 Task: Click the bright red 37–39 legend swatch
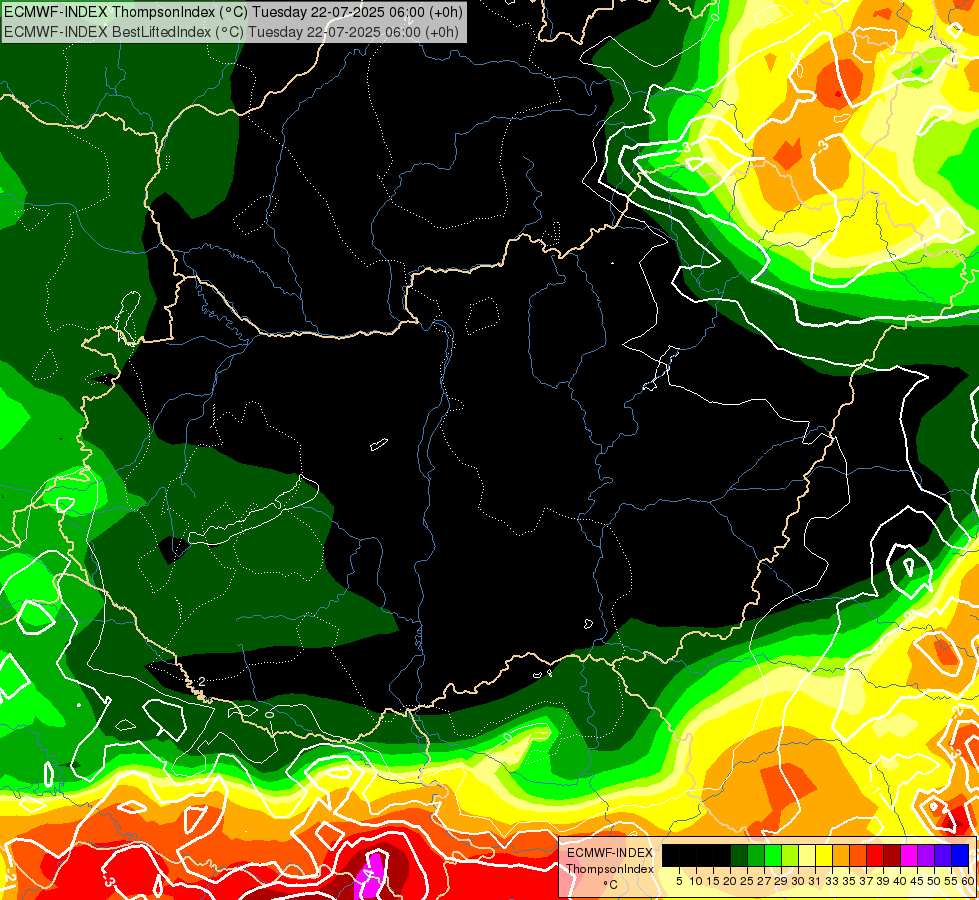(875, 855)
